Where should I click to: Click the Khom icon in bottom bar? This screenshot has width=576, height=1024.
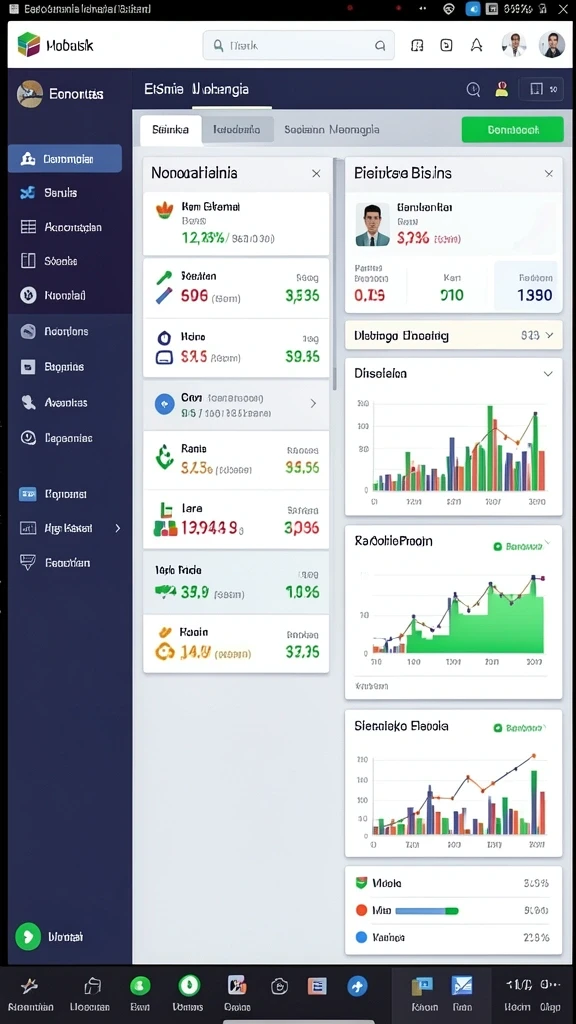pyautogui.click(x=423, y=985)
